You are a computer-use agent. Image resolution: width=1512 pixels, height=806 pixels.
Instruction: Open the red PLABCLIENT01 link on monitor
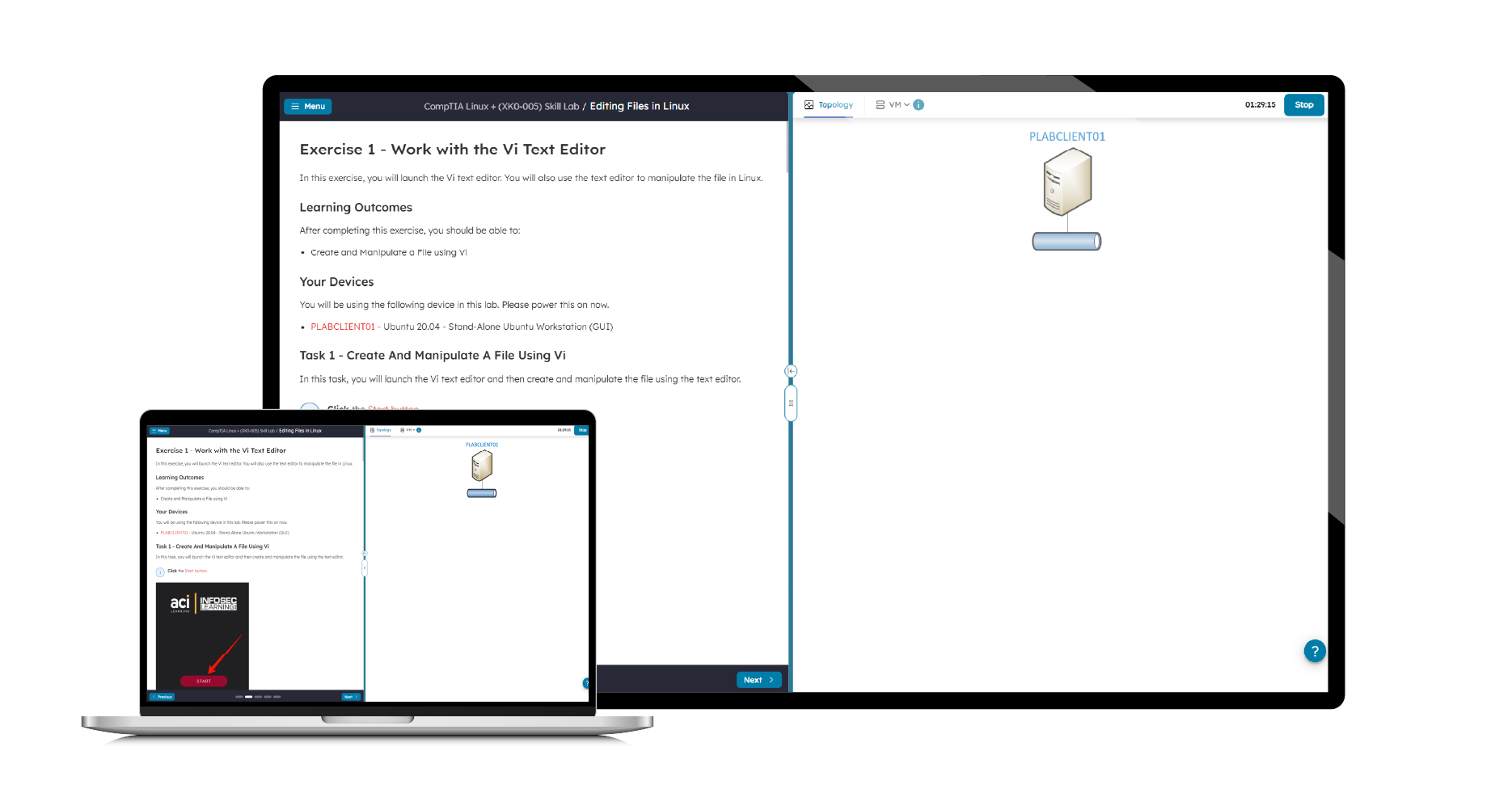343,327
